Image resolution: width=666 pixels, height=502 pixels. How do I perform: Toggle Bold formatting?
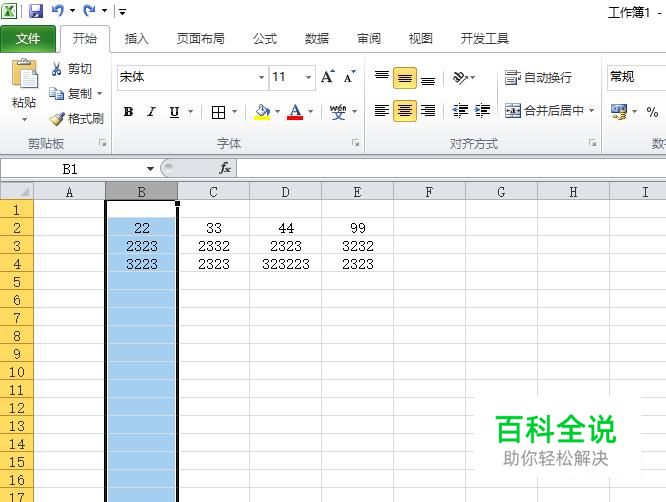(128, 112)
